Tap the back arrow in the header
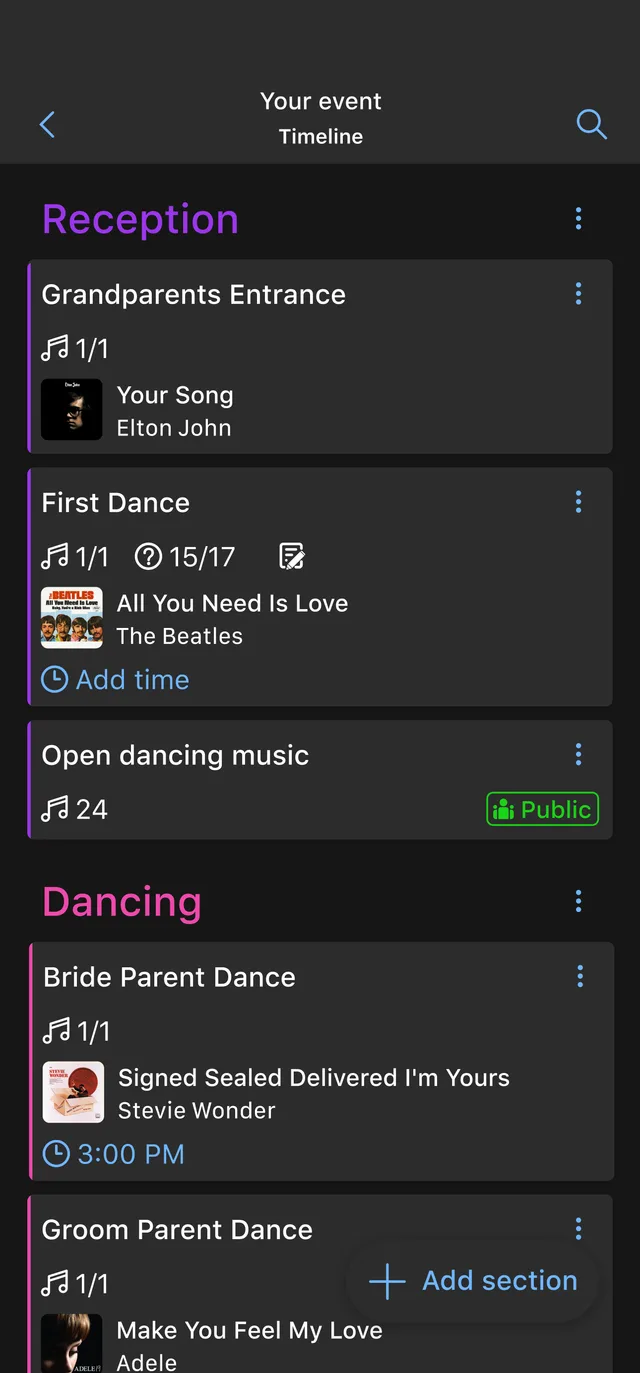The image size is (640, 1373). (47, 124)
